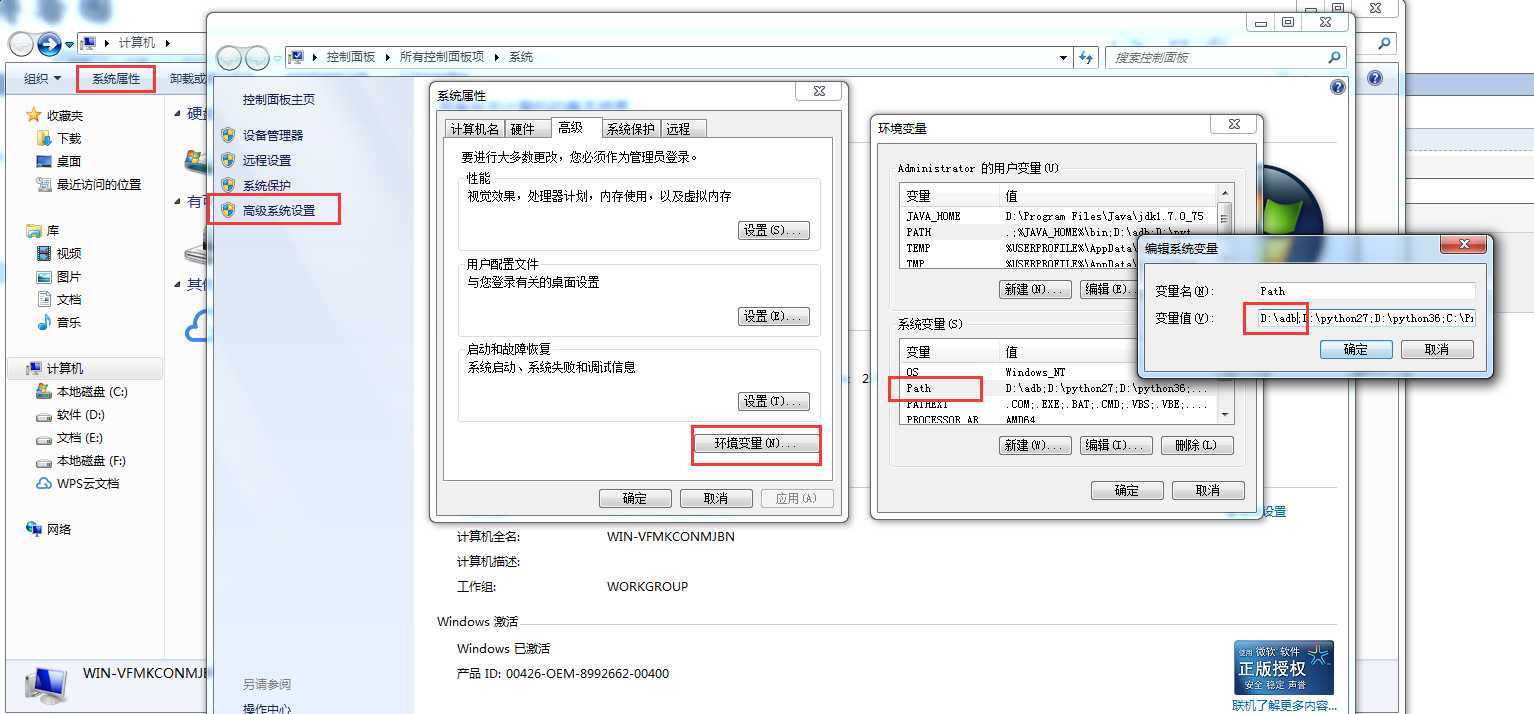Open 控制面板主页 link

click(279, 99)
